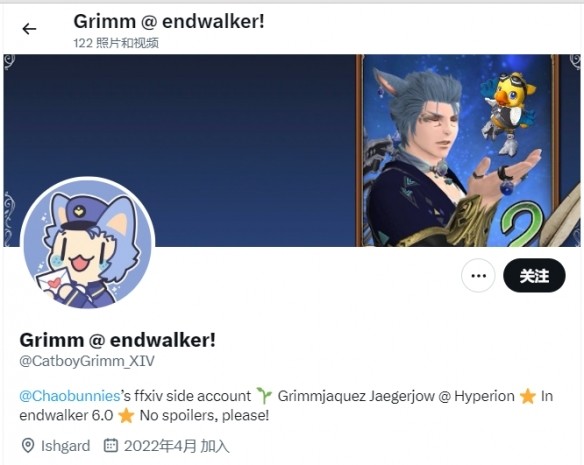Click the top header title Grimm @ endwalker!
Image resolution: width=584 pixels, height=465 pixels.
[x=169, y=21]
